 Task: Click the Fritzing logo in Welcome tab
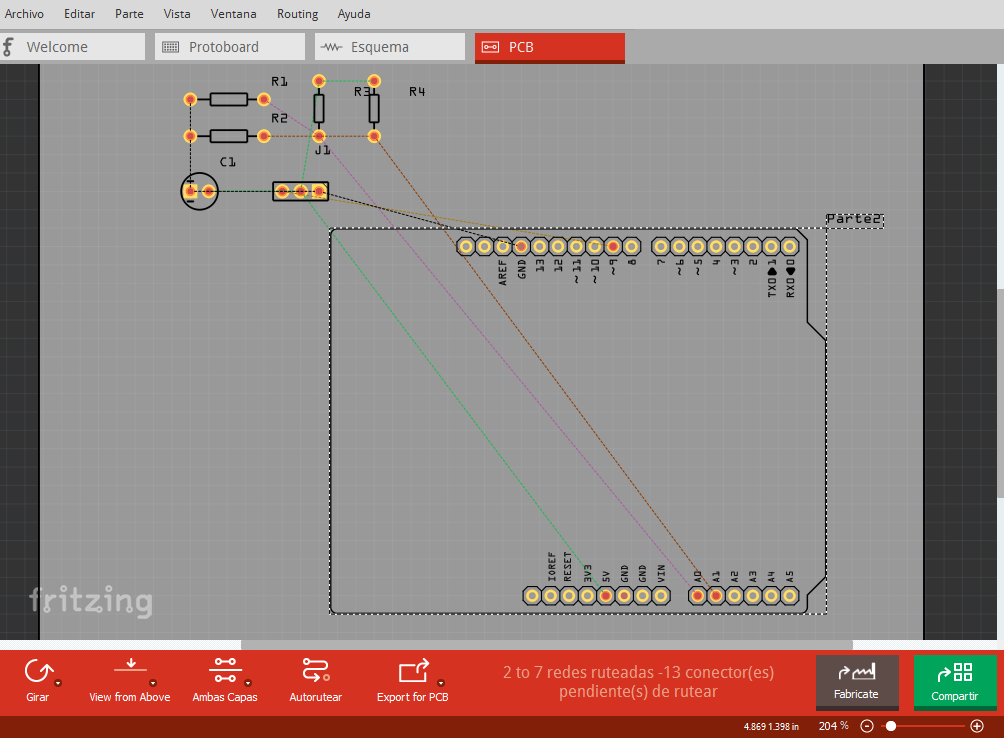[8, 47]
